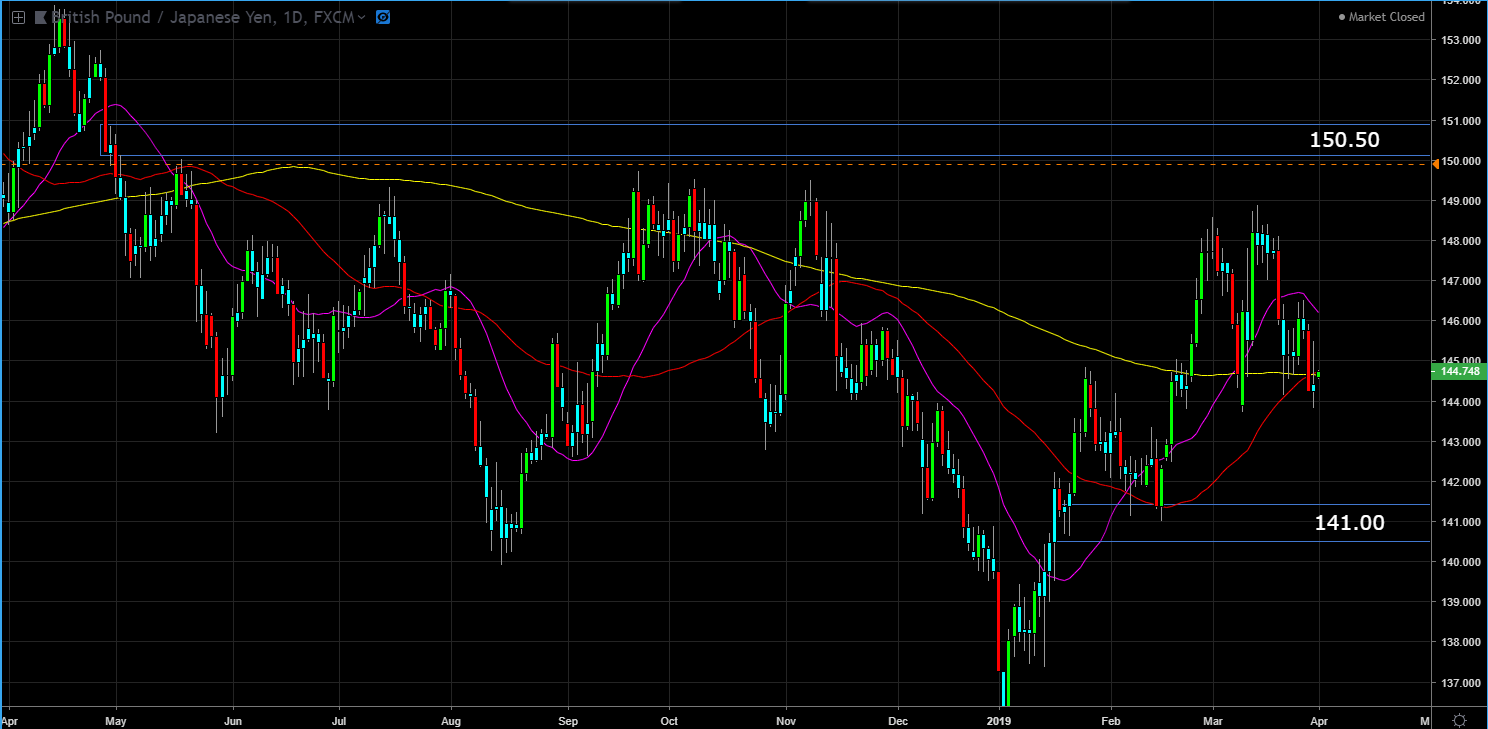Click the Market Closed status indicator
This screenshot has height=729, width=1488.
click(1381, 17)
